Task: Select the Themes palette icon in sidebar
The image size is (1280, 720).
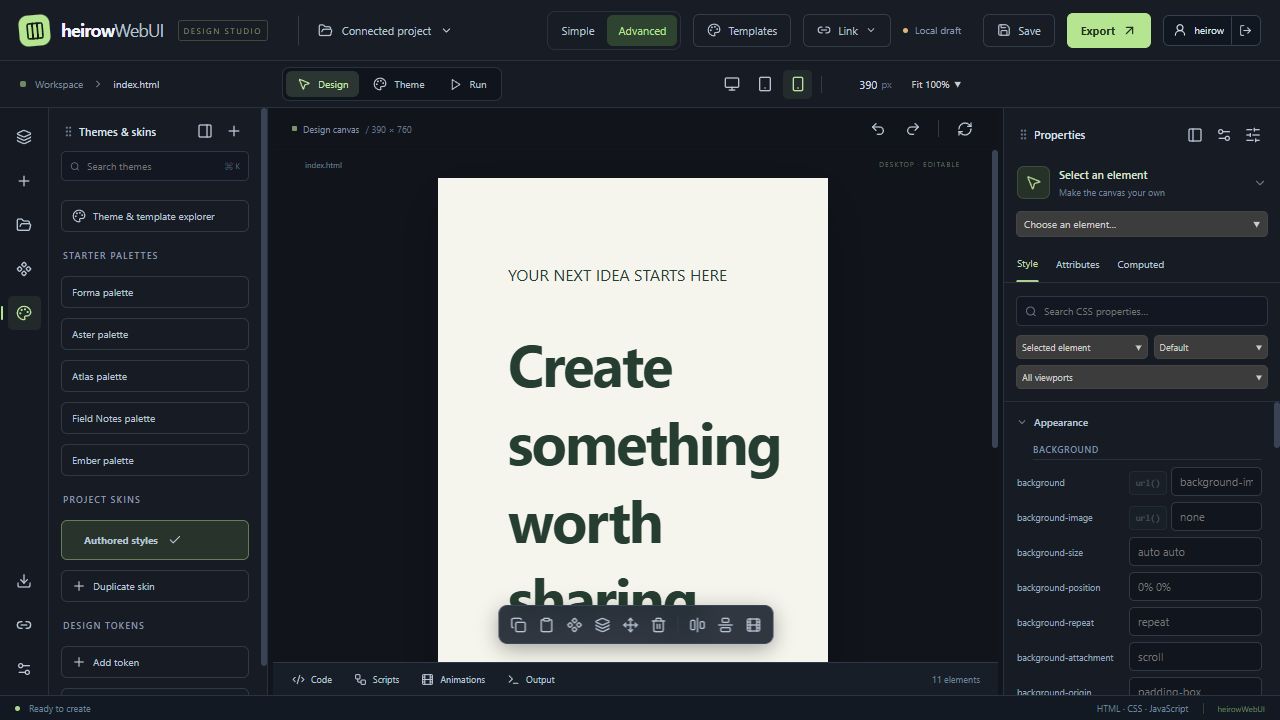Action: (x=24, y=313)
